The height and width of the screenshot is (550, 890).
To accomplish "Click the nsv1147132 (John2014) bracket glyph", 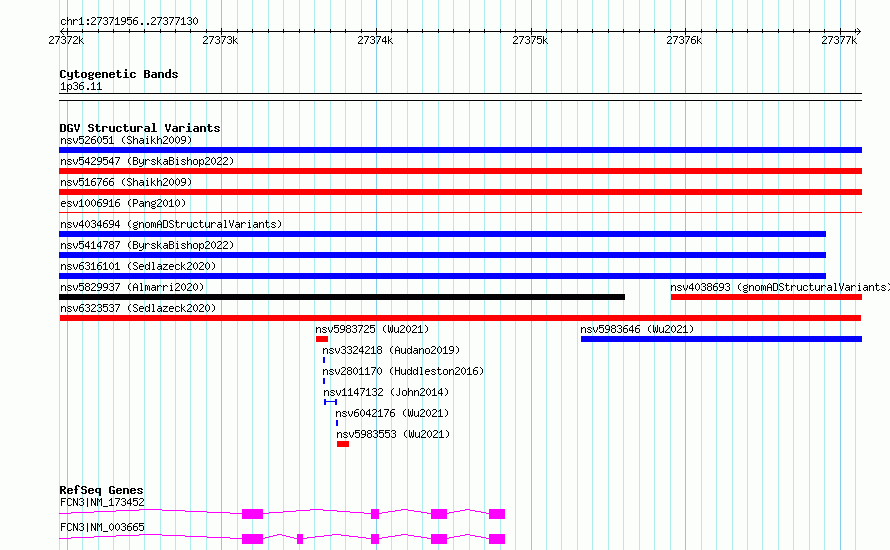I will [330, 402].
